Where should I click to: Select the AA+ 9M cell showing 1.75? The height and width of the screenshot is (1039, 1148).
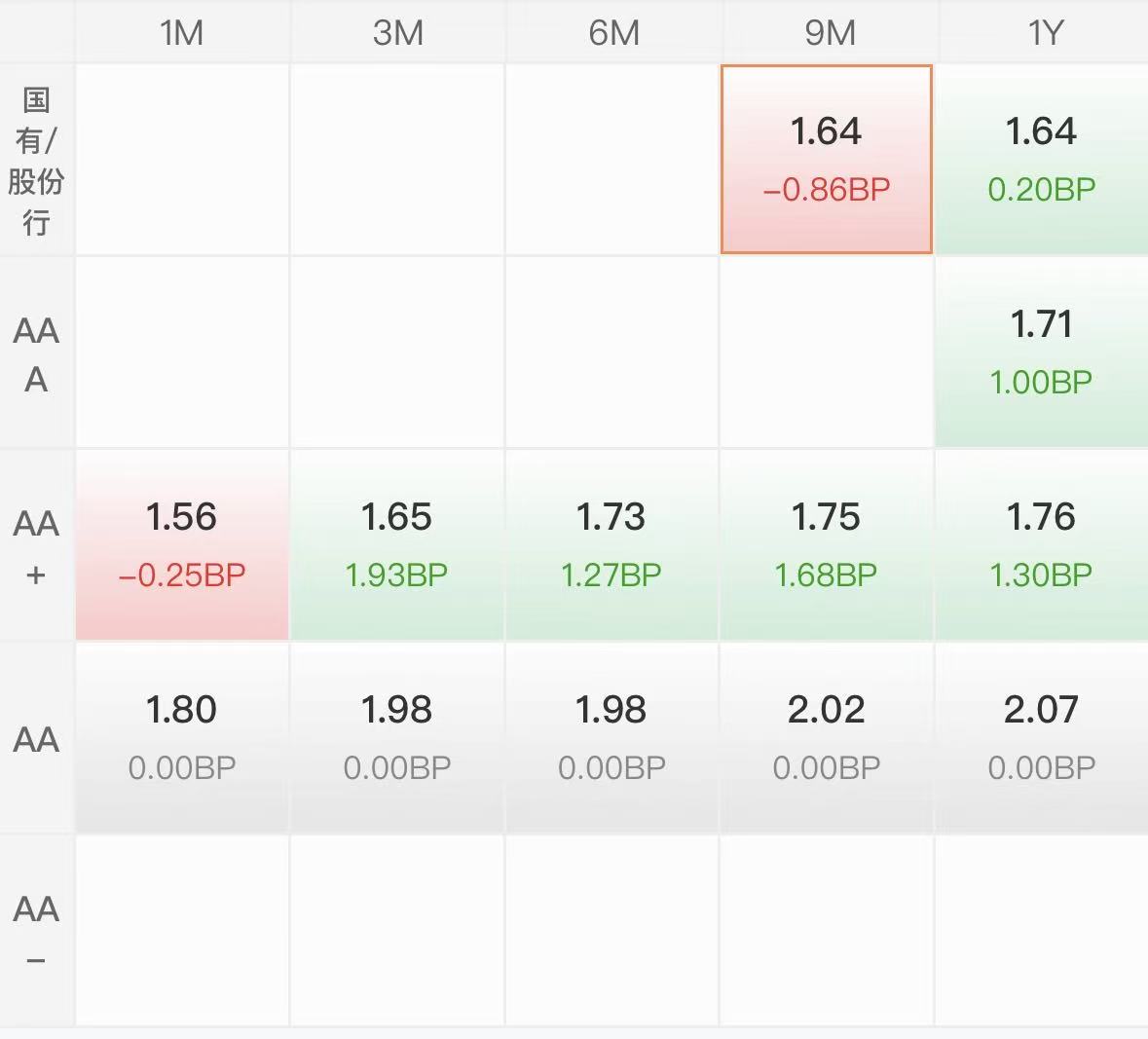827,544
